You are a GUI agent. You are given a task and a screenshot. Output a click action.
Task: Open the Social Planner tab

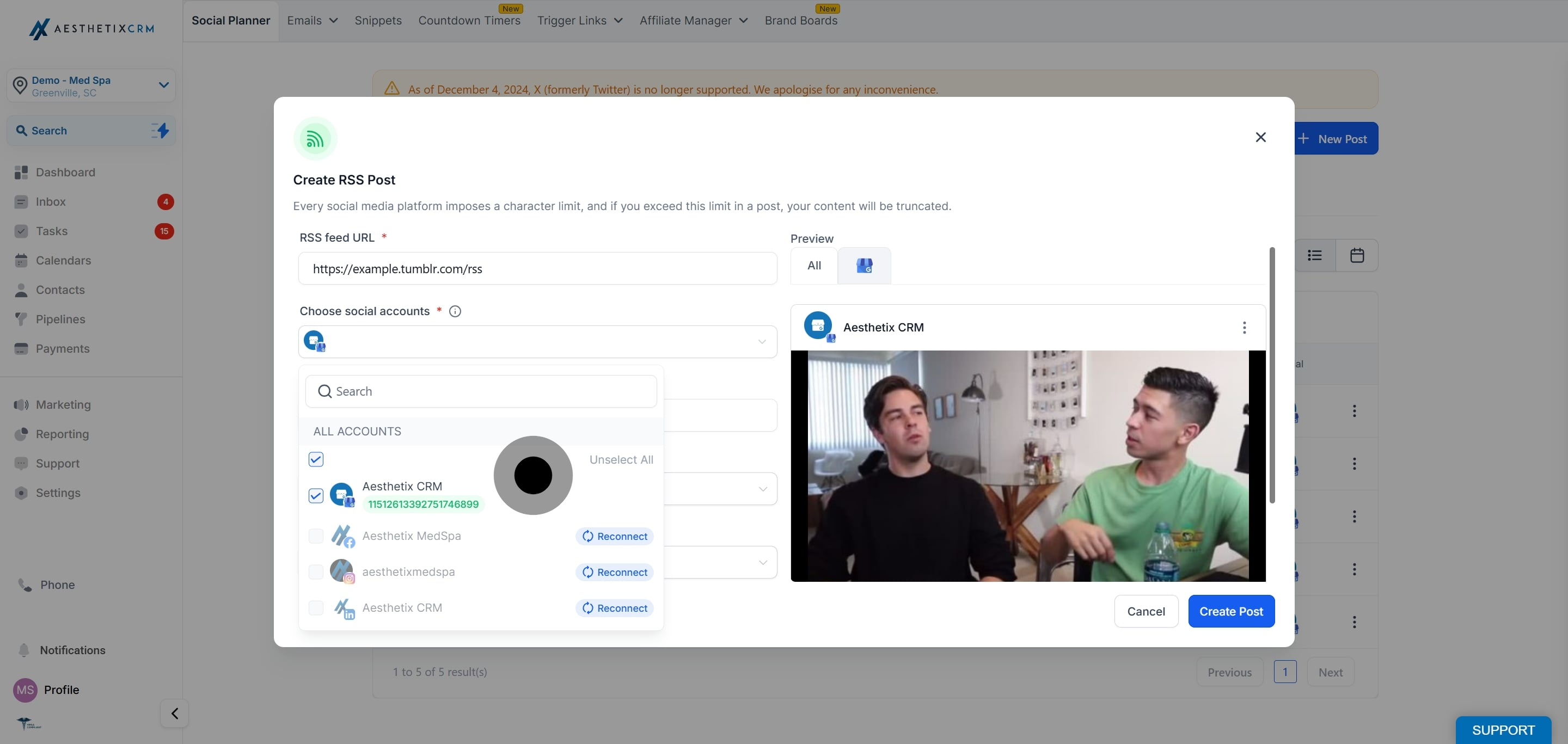tap(231, 21)
